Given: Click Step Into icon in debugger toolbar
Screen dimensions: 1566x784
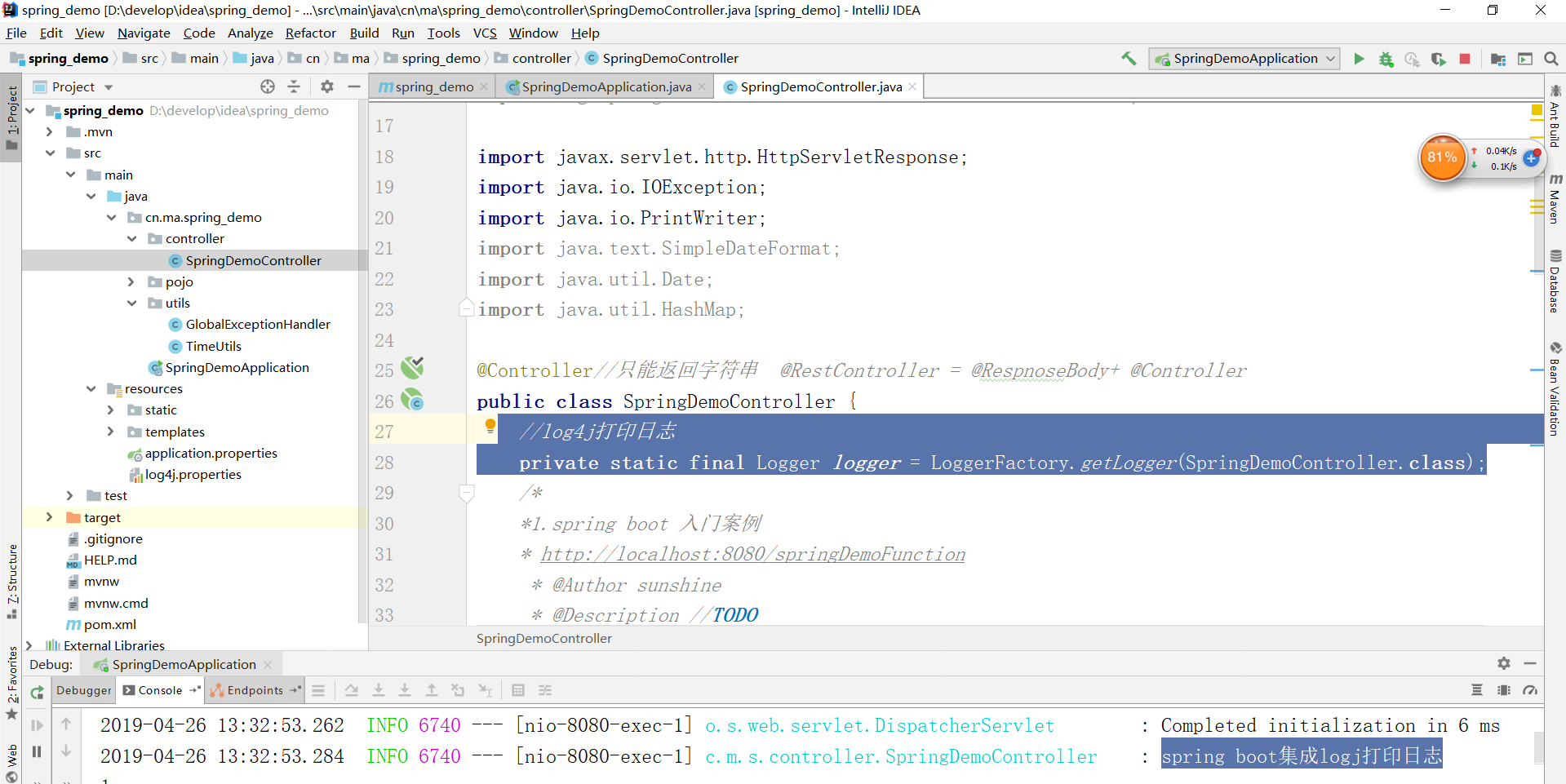Looking at the screenshot, I should (x=379, y=691).
